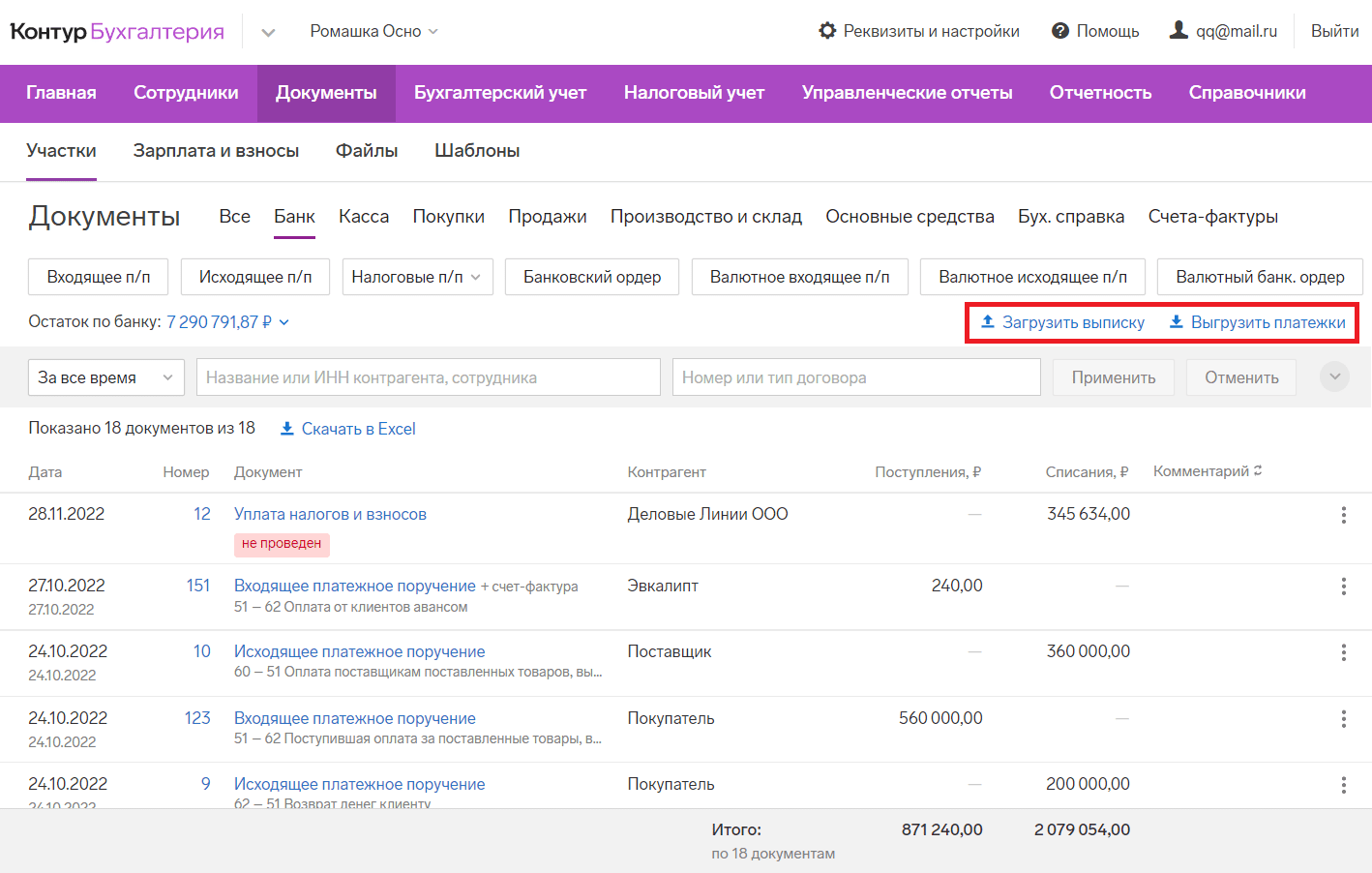Open Налоговый учет menu section

[694, 93]
